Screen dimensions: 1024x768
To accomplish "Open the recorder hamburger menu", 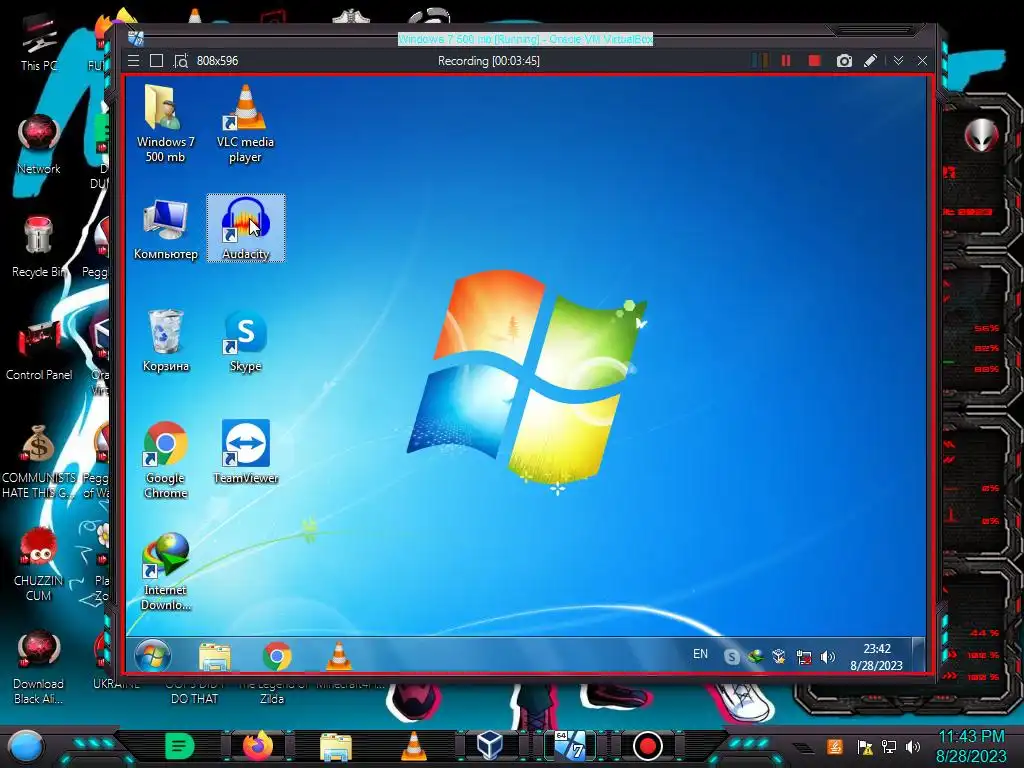I will [133, 61].
